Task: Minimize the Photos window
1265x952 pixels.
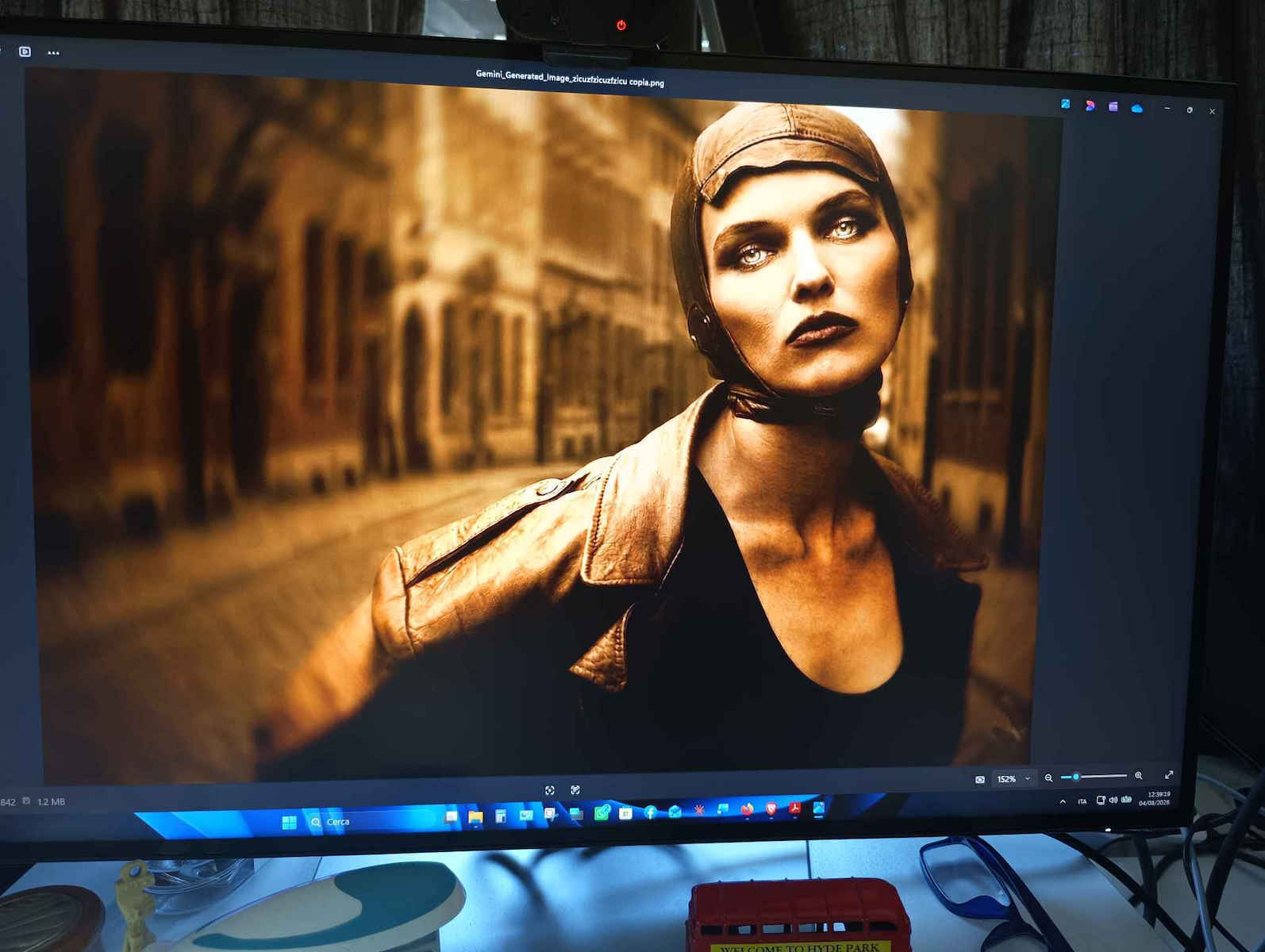Action: tap(1167, 108)
